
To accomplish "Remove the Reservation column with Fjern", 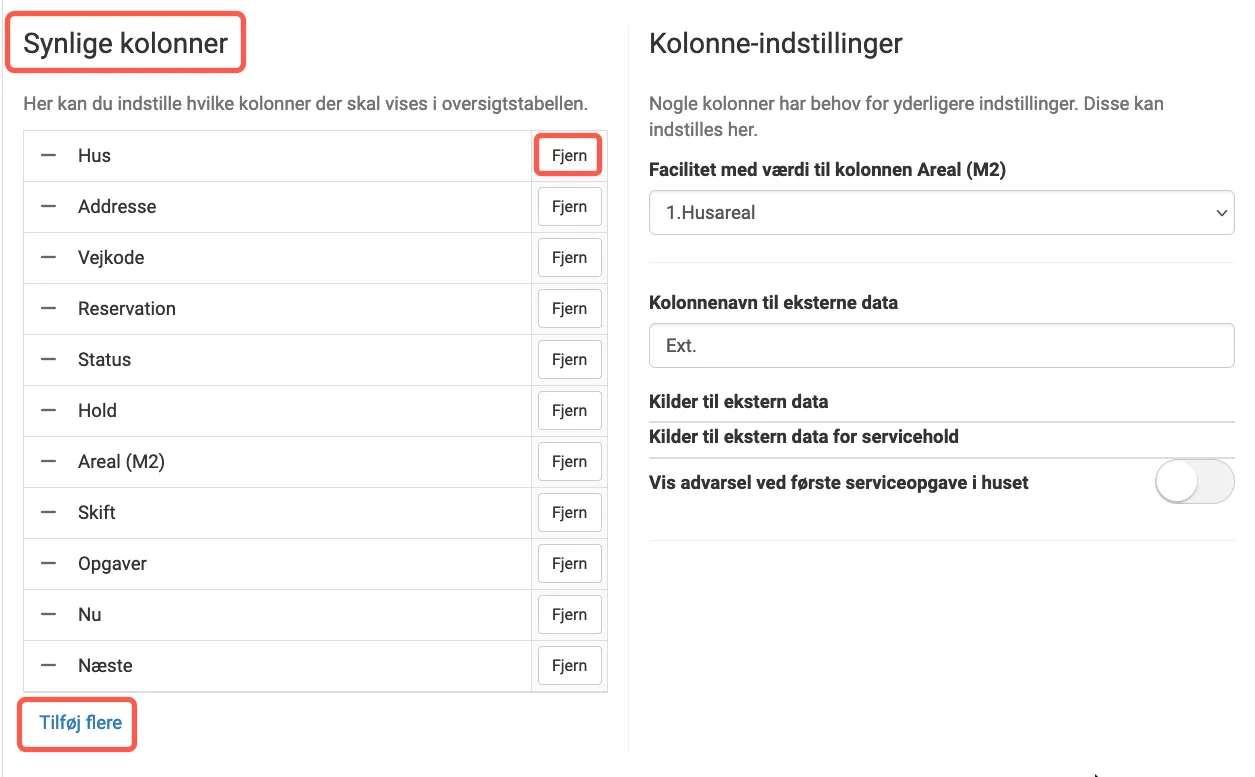I will point(569,308).
